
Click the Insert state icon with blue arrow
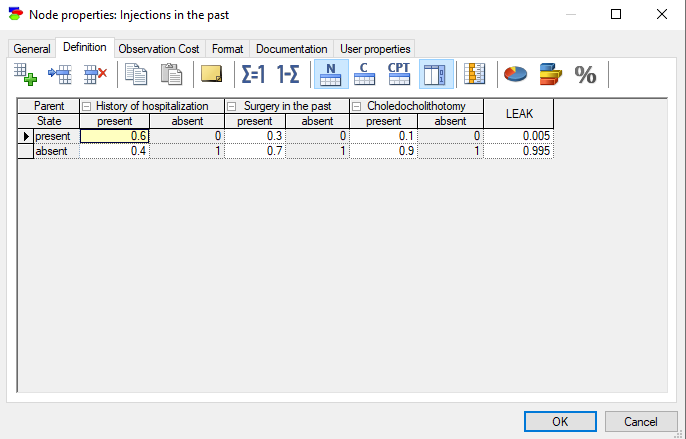tap(60, 74)
